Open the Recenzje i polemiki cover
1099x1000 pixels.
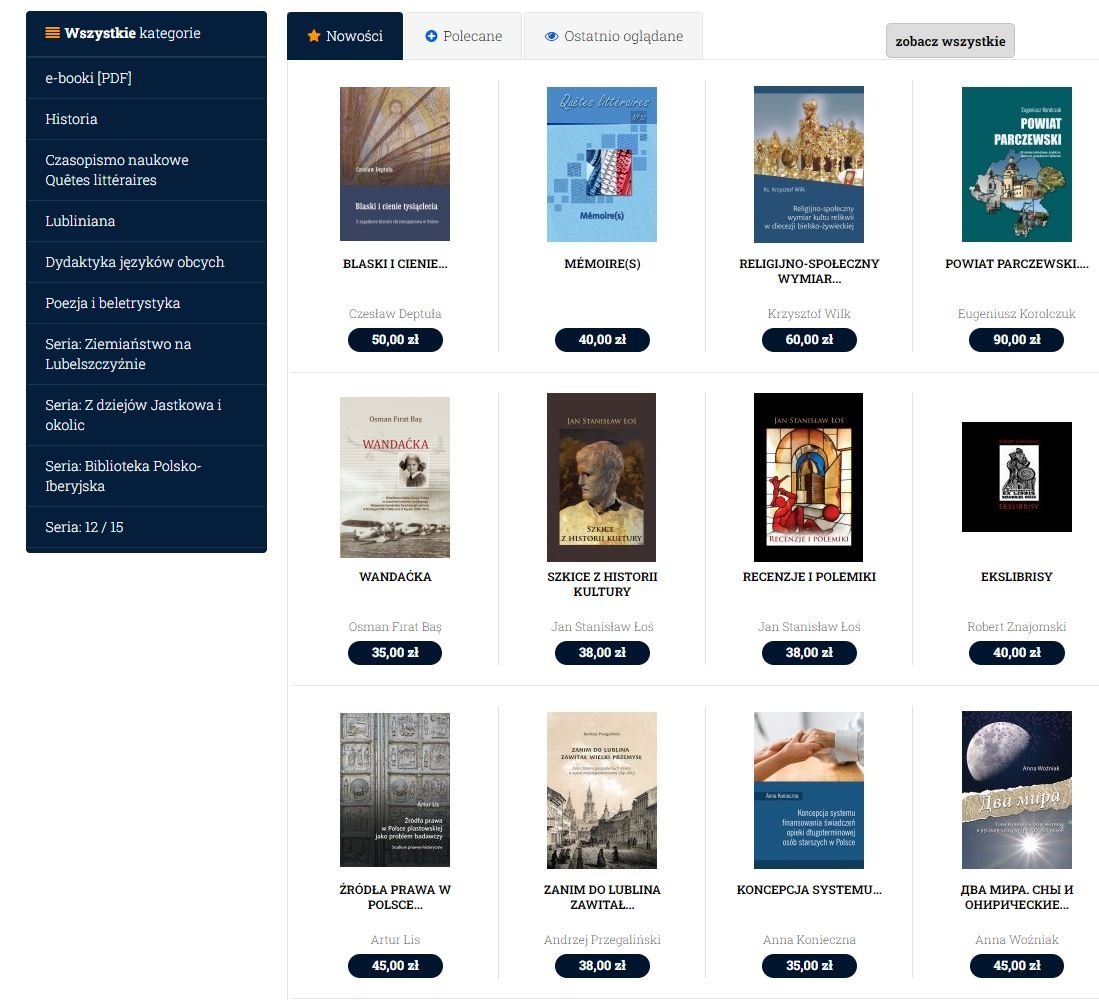tap(808, 477)
